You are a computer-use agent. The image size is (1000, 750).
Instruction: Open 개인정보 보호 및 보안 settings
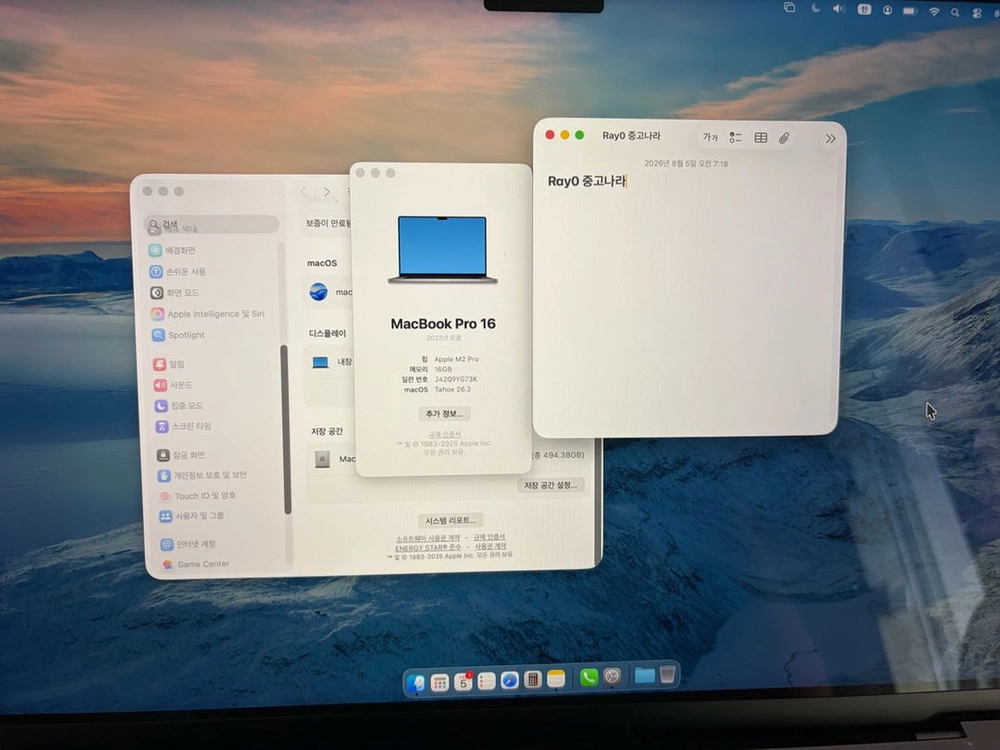(202, 475)
